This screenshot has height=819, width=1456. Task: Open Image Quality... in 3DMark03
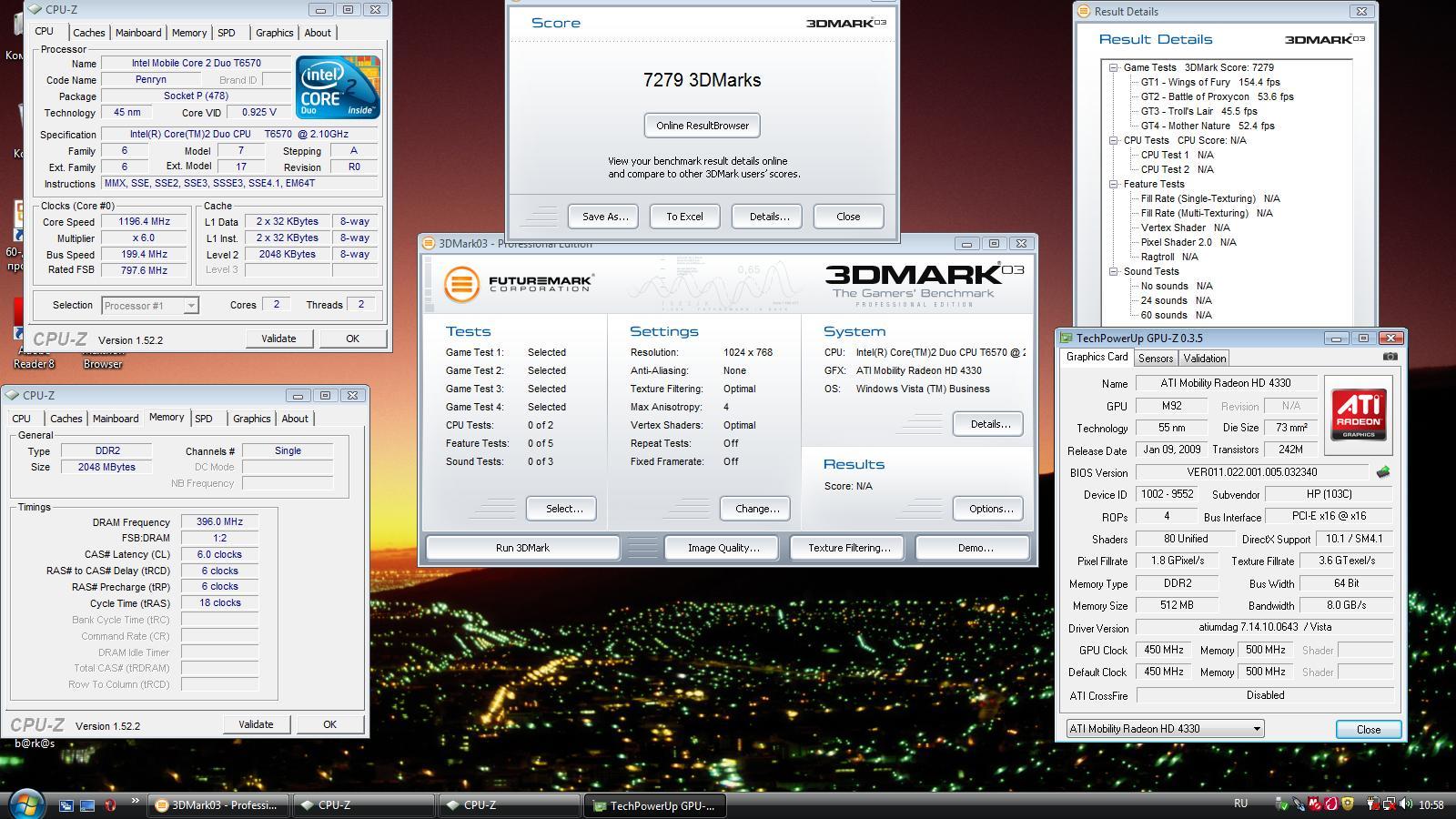tap(723, 548)
